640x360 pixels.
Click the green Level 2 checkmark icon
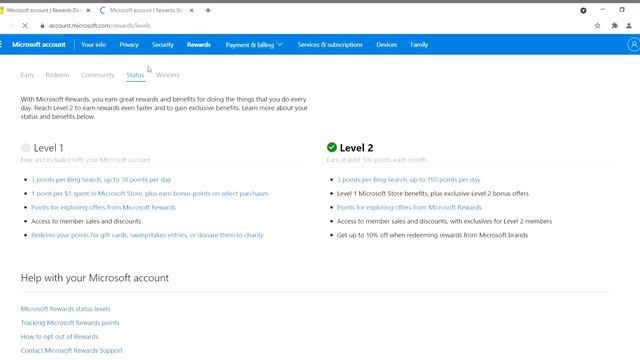click(331, 147)
